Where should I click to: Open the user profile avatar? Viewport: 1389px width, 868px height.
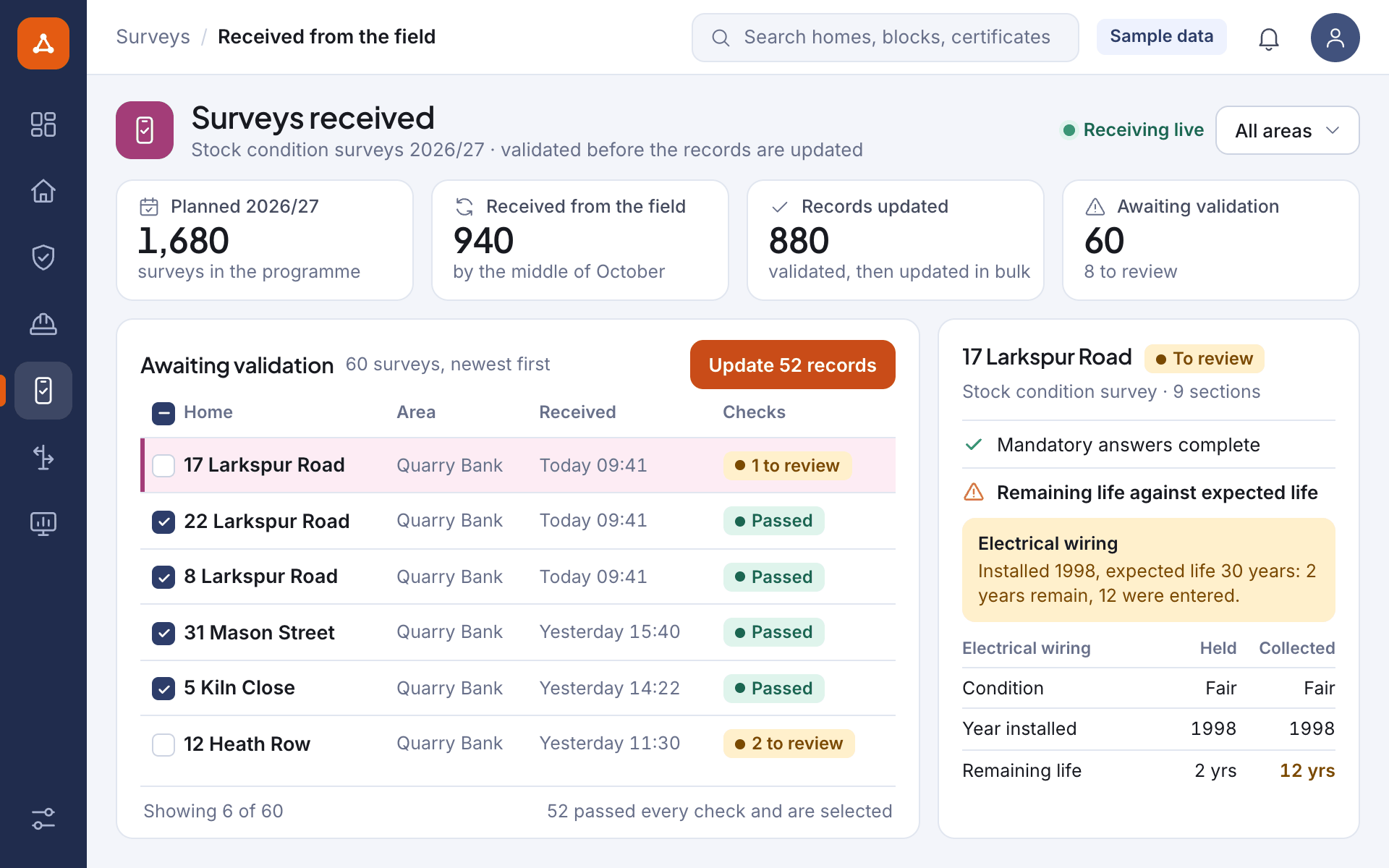point(1335,38)
